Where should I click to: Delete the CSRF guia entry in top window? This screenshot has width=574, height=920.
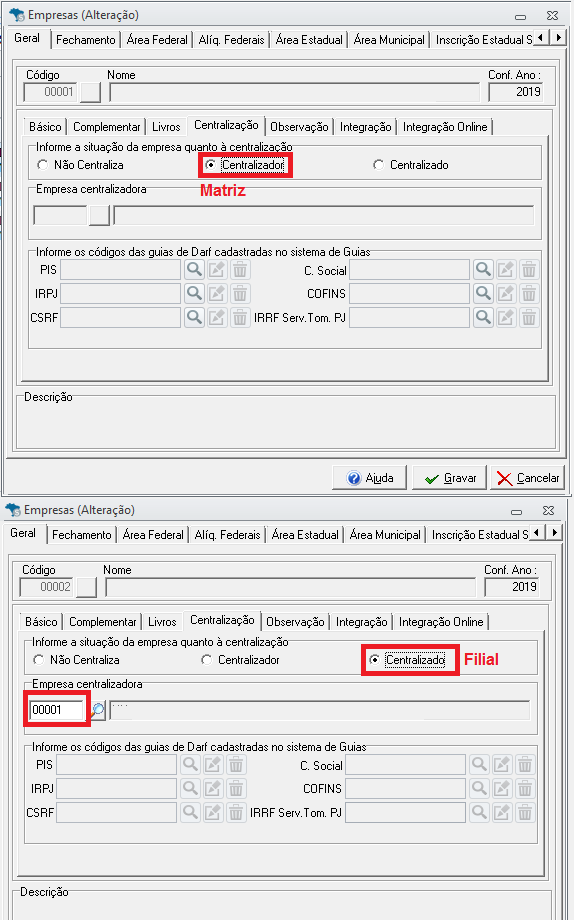(240, 317)
